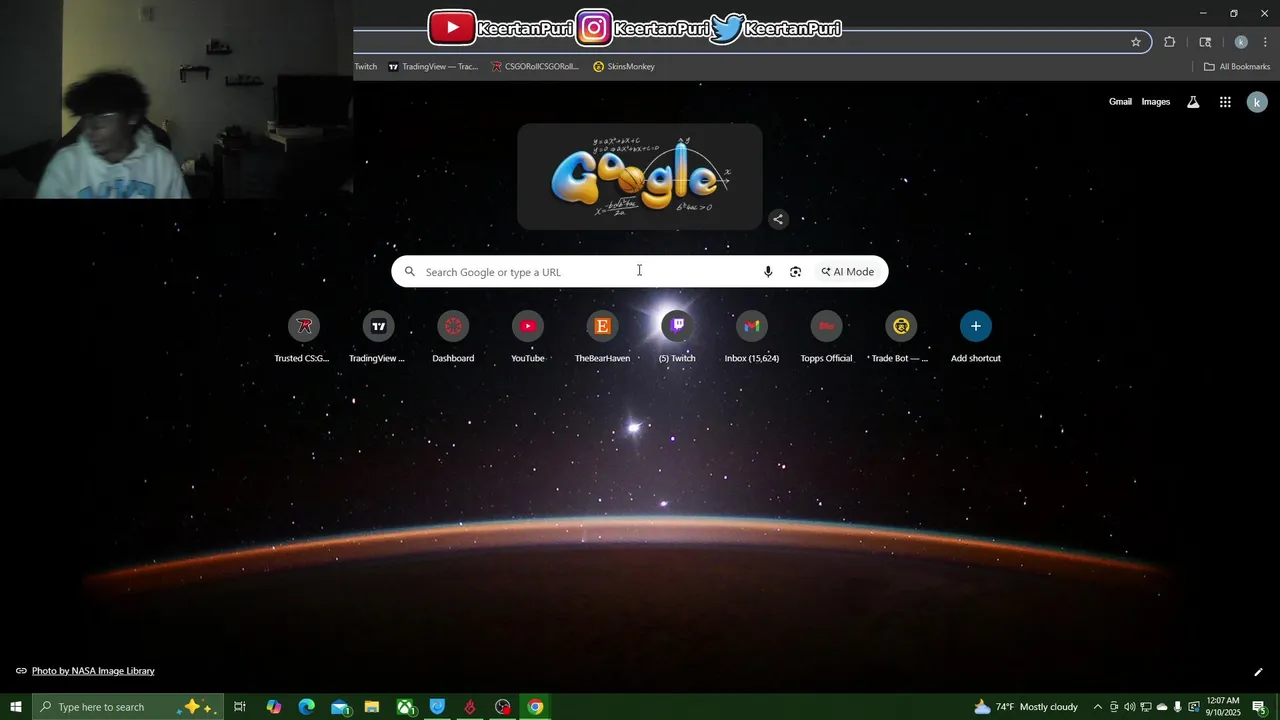Click the Google doodle image
1280x720 pixels.
click(640, 177)
